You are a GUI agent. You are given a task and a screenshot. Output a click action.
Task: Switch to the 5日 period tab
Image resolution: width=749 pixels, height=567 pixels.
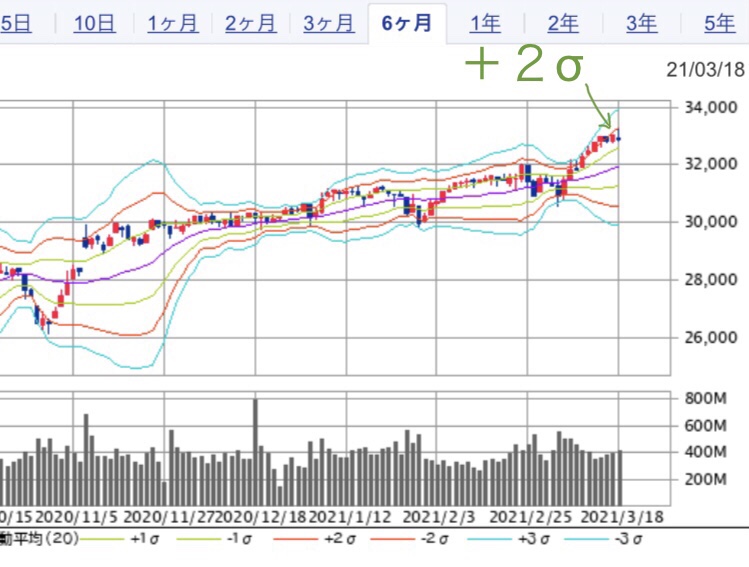point(15,23)
